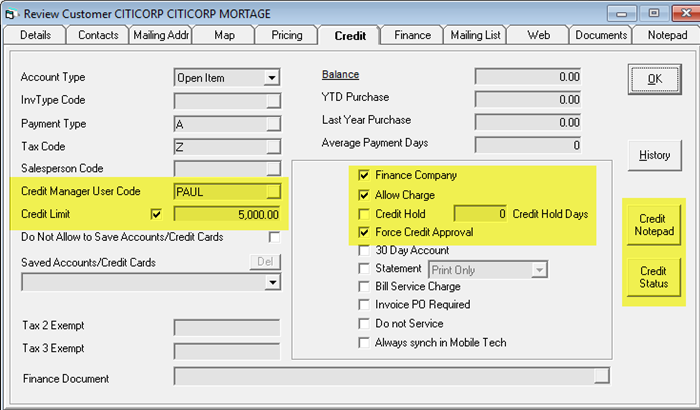700x410 pixels.
Task: Click the OK button
Action: point(654,79)
